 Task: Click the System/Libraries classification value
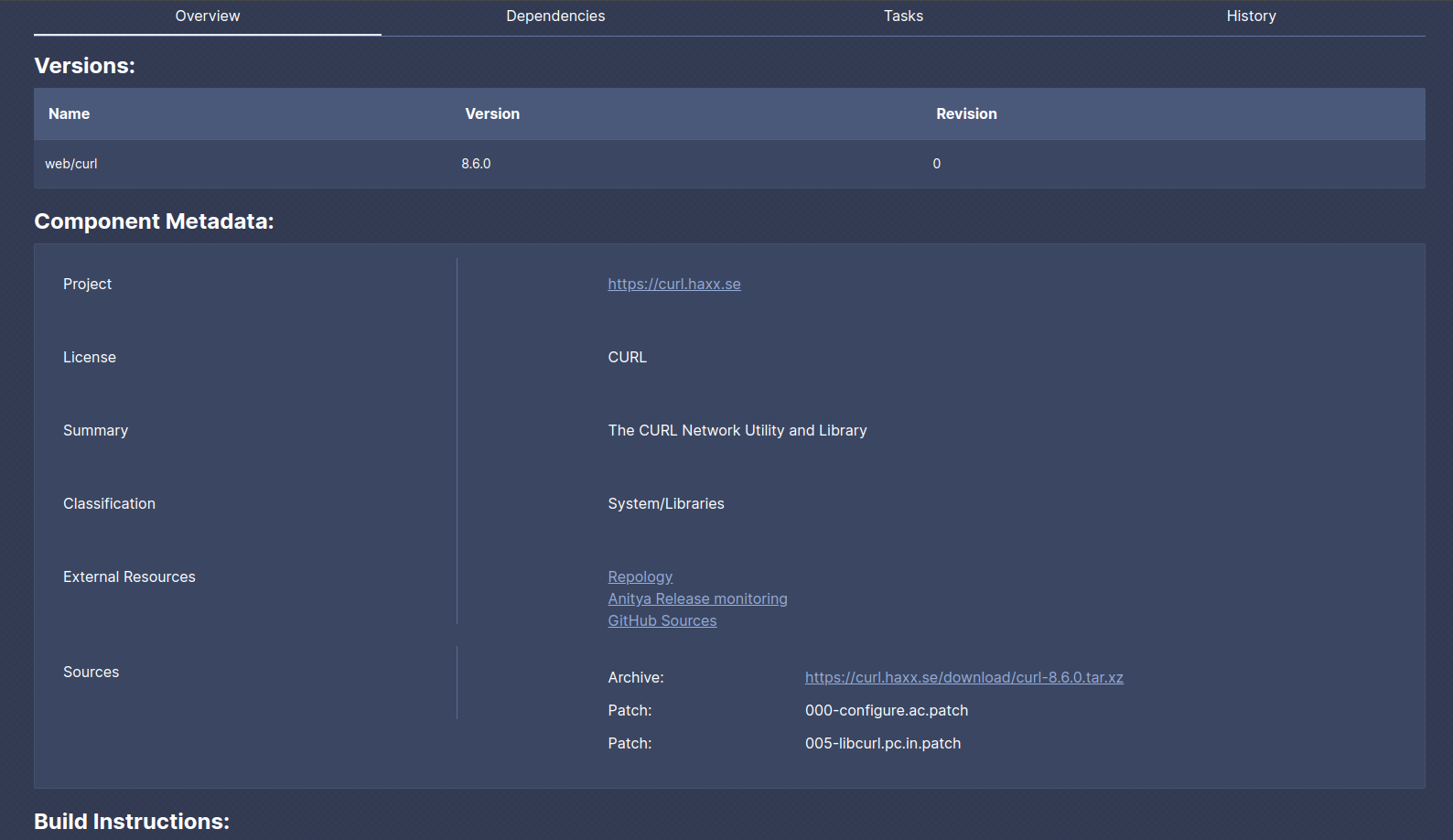[665, 504]
